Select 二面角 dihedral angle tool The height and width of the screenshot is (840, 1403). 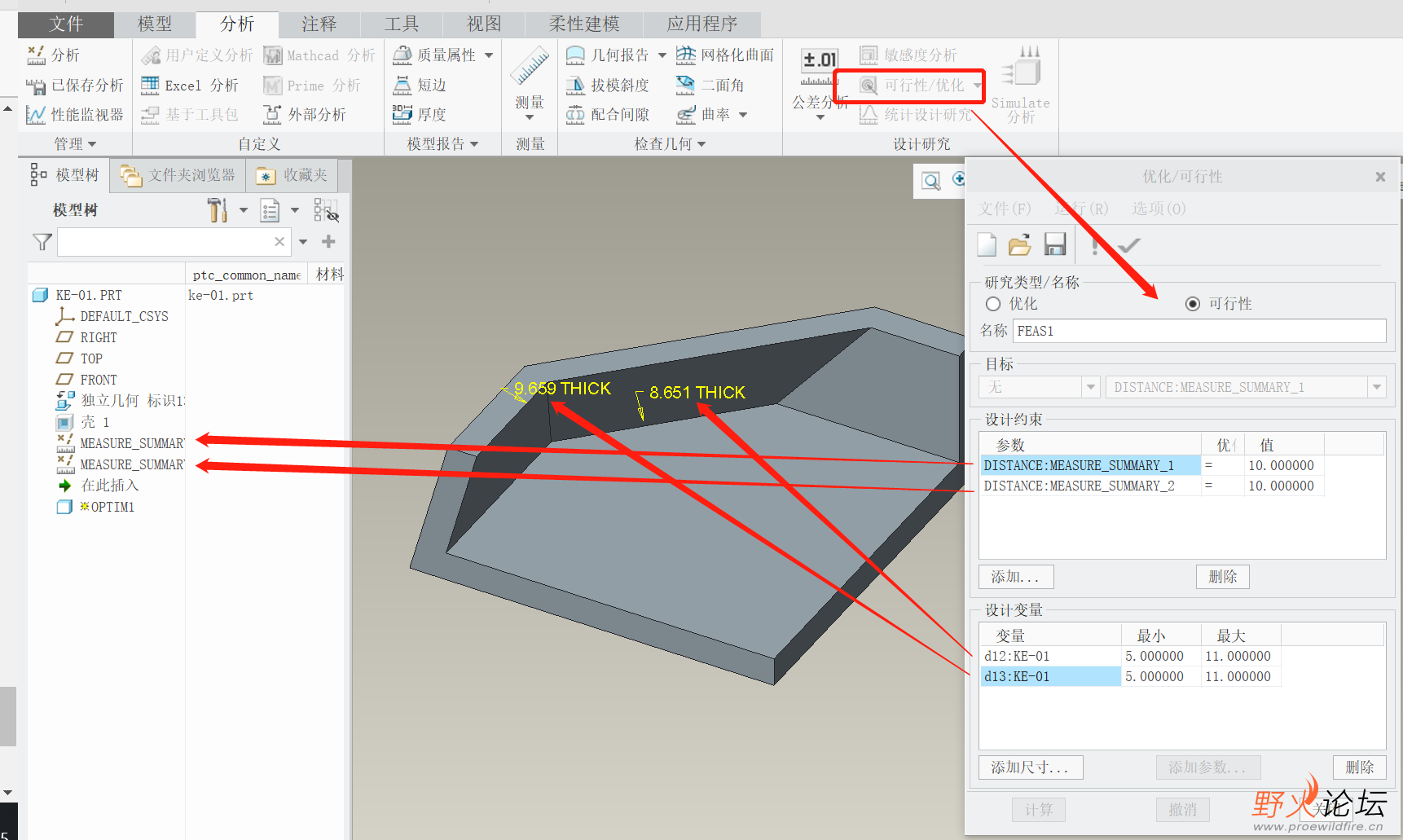pyautogui.click(x=710, y=86)
